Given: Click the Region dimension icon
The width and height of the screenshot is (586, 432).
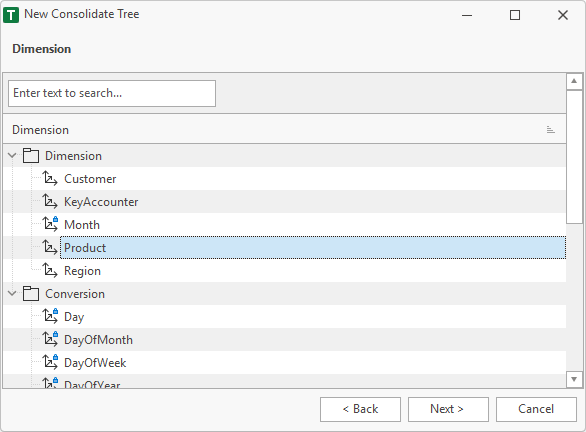Looking at the screenshot, I should 50,271.
